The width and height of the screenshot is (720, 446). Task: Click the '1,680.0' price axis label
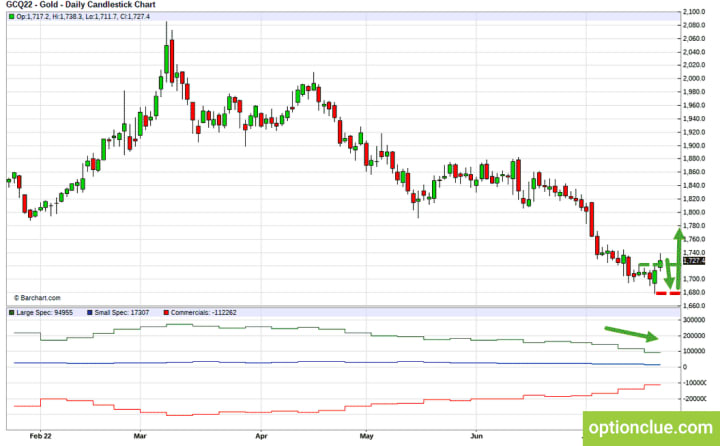[x=694, y=293]
